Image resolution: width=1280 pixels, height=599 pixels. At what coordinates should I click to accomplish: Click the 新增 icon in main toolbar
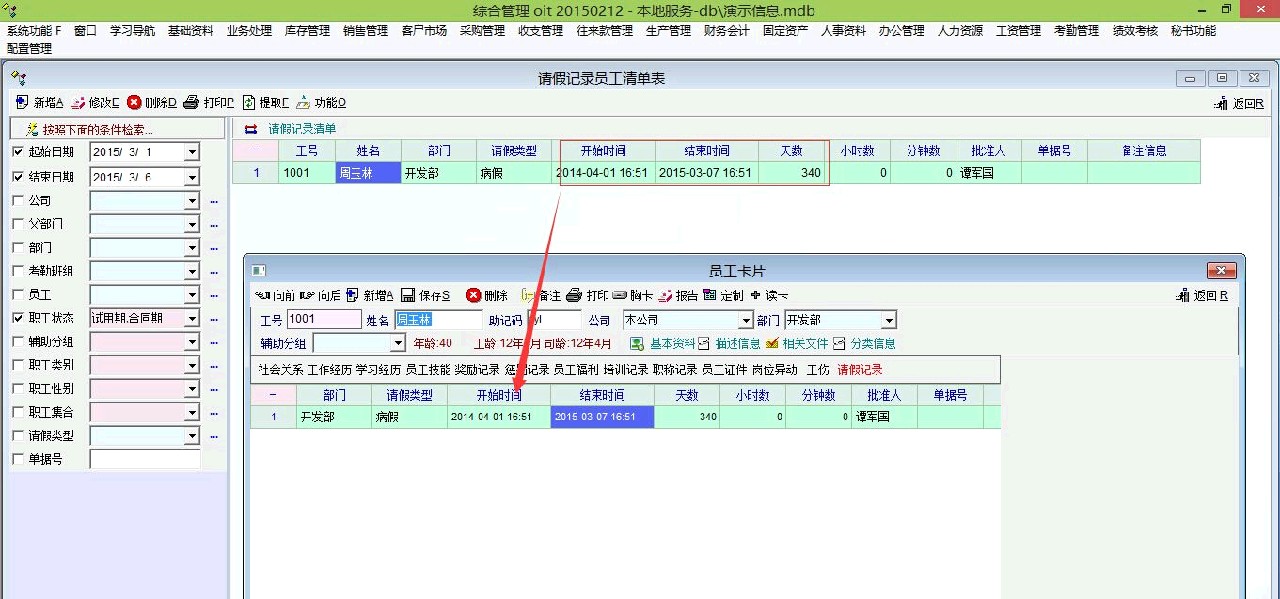[x=22, y=102]
